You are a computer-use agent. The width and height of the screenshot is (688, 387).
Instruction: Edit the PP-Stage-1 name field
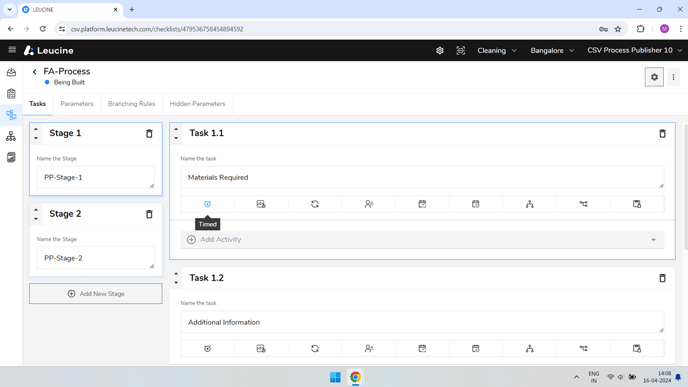tap(96, 177)
